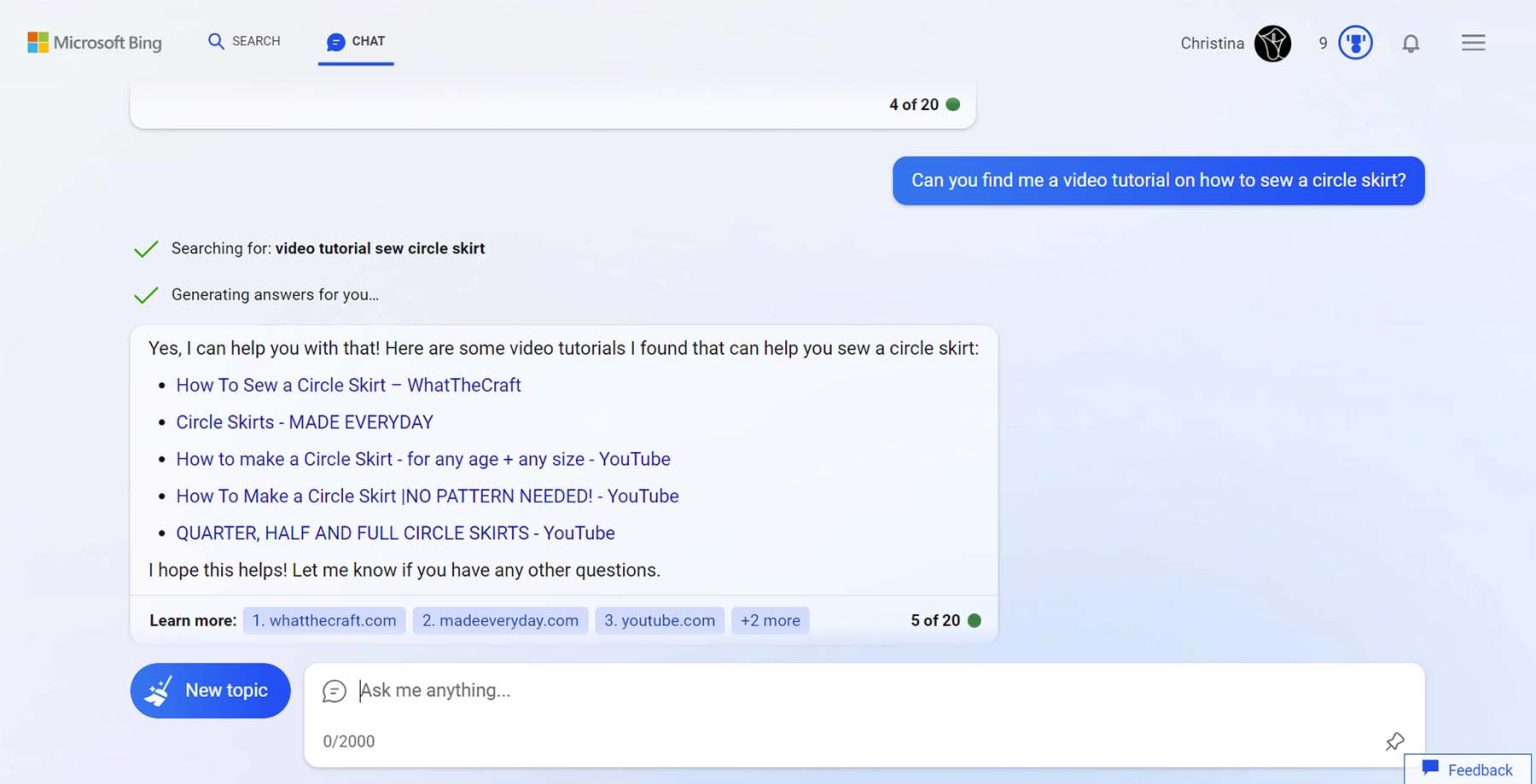Open the 1. whatthecraft.com source chip

click(x=324, y=620)
